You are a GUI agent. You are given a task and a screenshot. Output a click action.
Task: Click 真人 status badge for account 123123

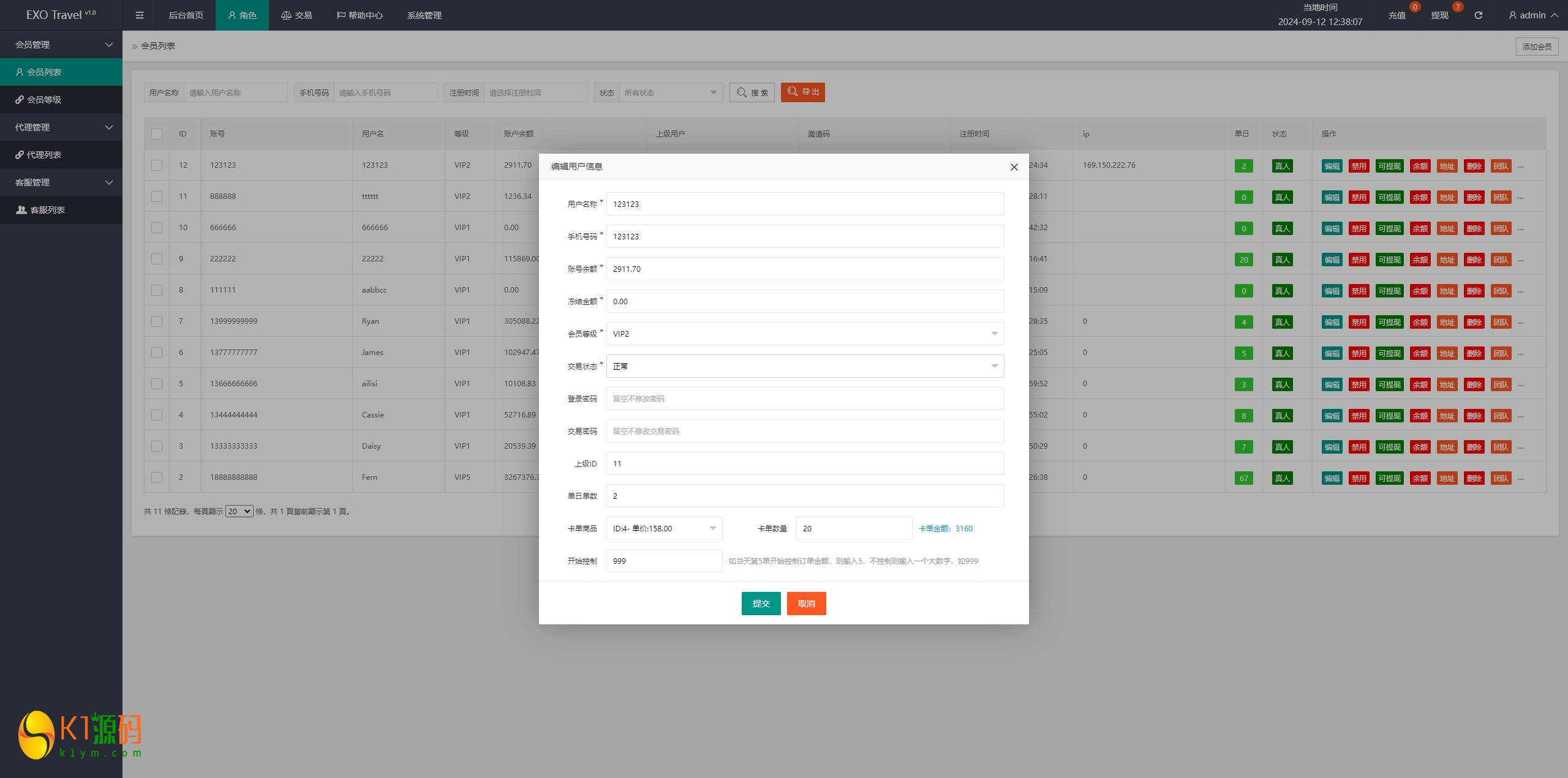point(1282,166)
